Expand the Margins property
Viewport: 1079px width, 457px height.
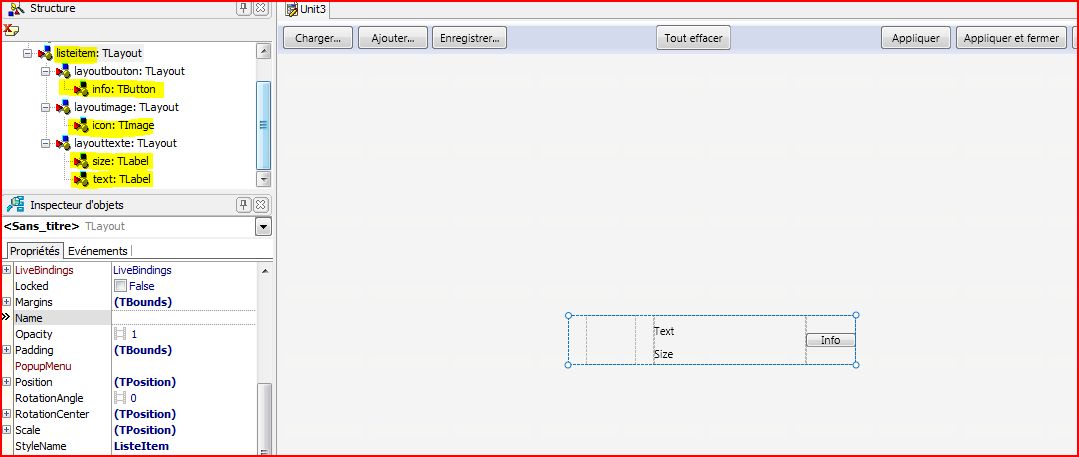tap(7, 302)
